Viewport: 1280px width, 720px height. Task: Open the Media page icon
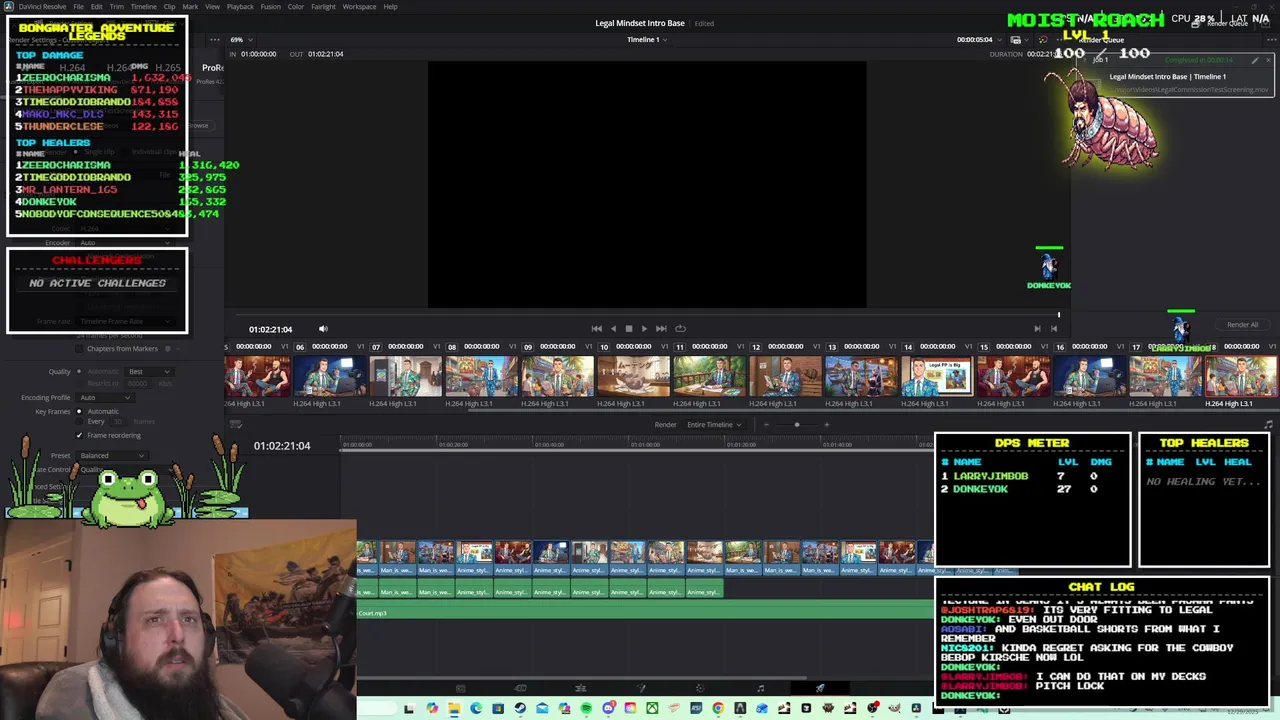coord(460,688)
